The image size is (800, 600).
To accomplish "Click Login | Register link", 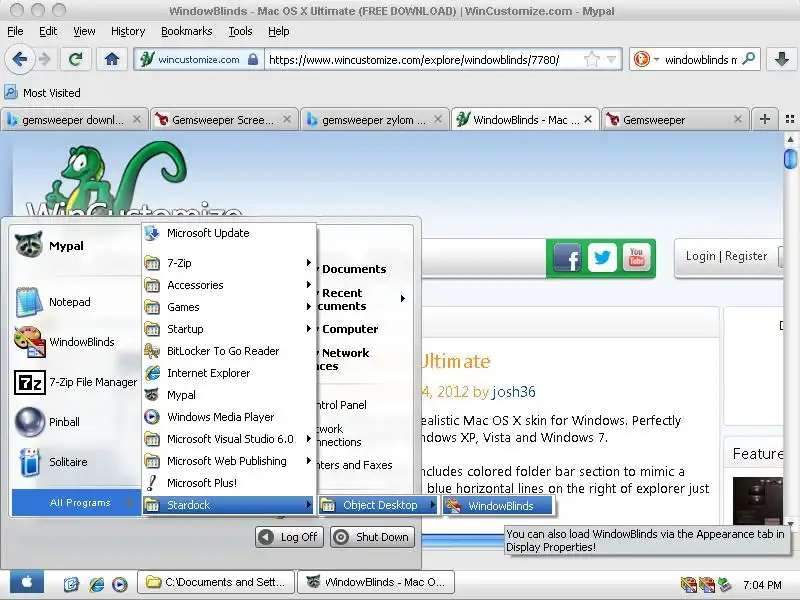I will click(x=727, y=256).
